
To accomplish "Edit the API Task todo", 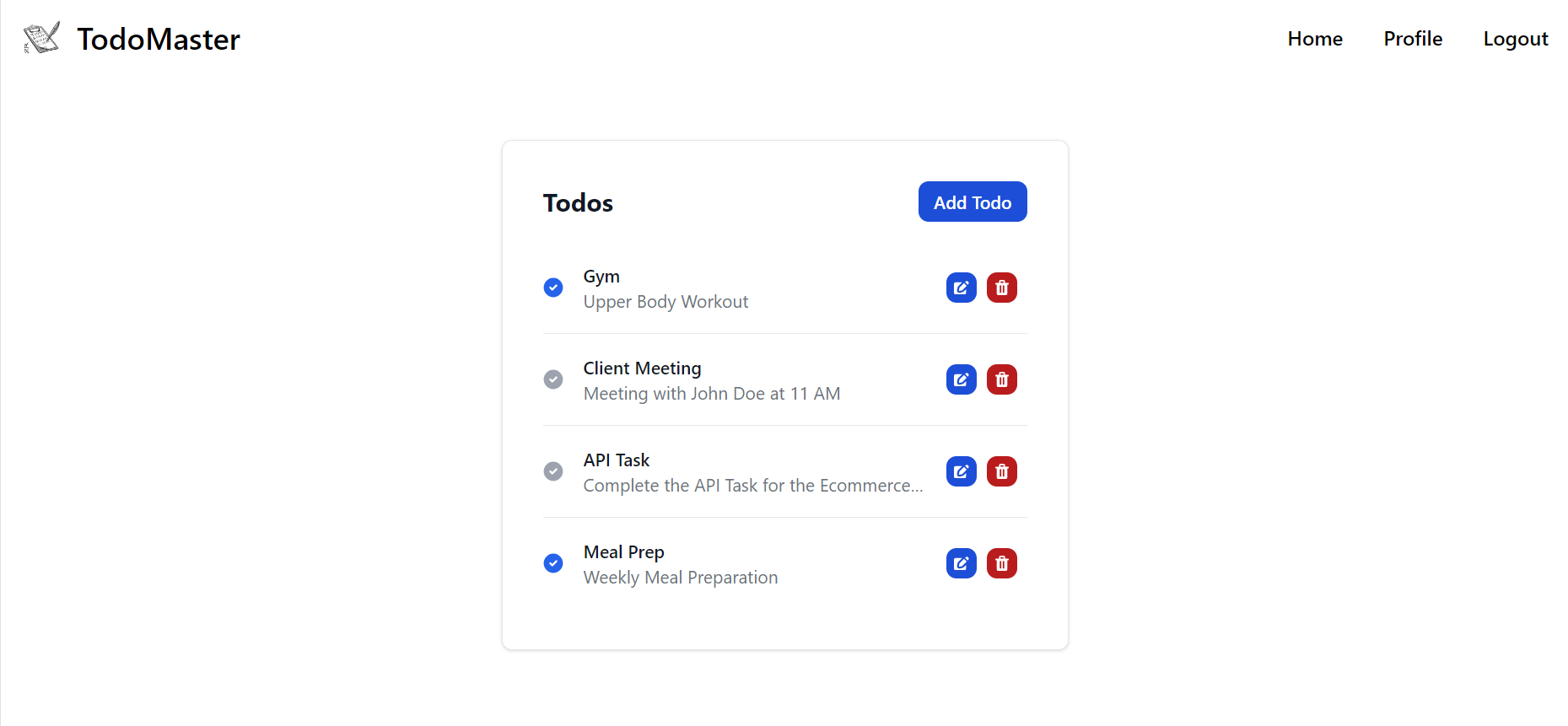I will (961, 471).
